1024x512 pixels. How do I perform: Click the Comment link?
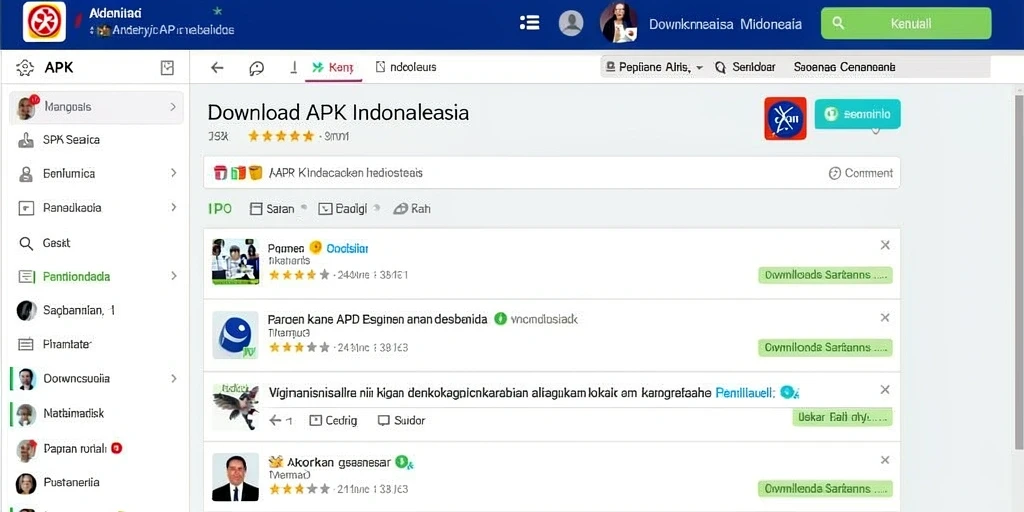coord(861,173)
